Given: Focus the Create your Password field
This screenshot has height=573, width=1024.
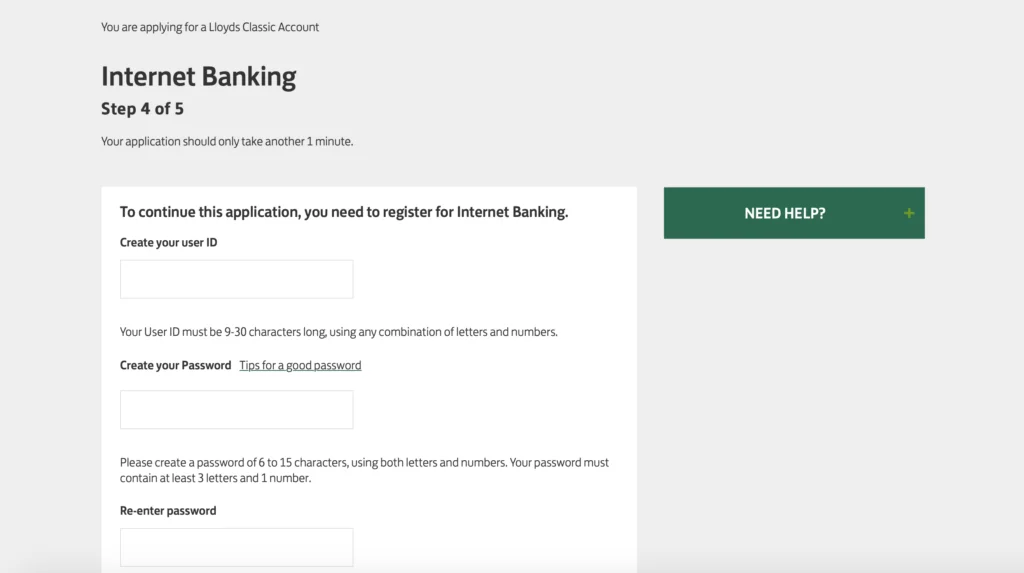Looking at the screenshot, I should pyautogui.click(x=236, y=410).
